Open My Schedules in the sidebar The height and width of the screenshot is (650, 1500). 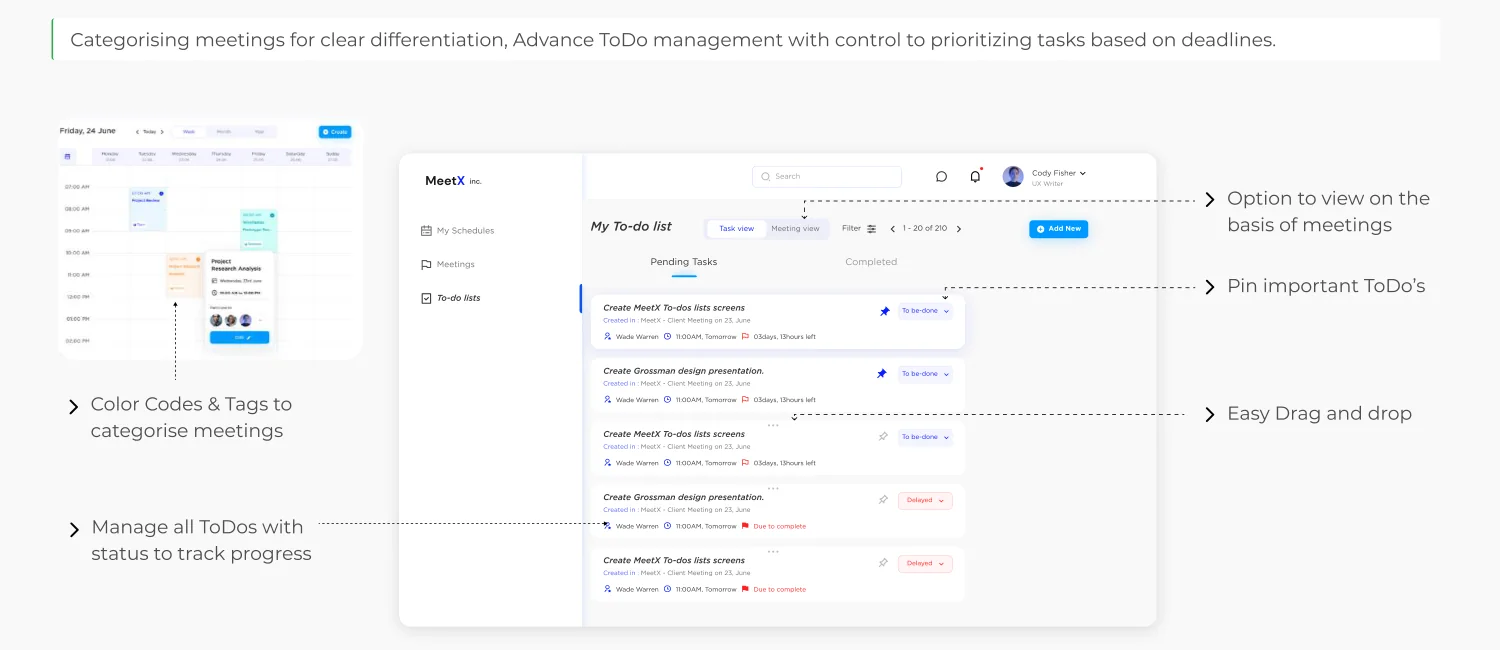458,231
